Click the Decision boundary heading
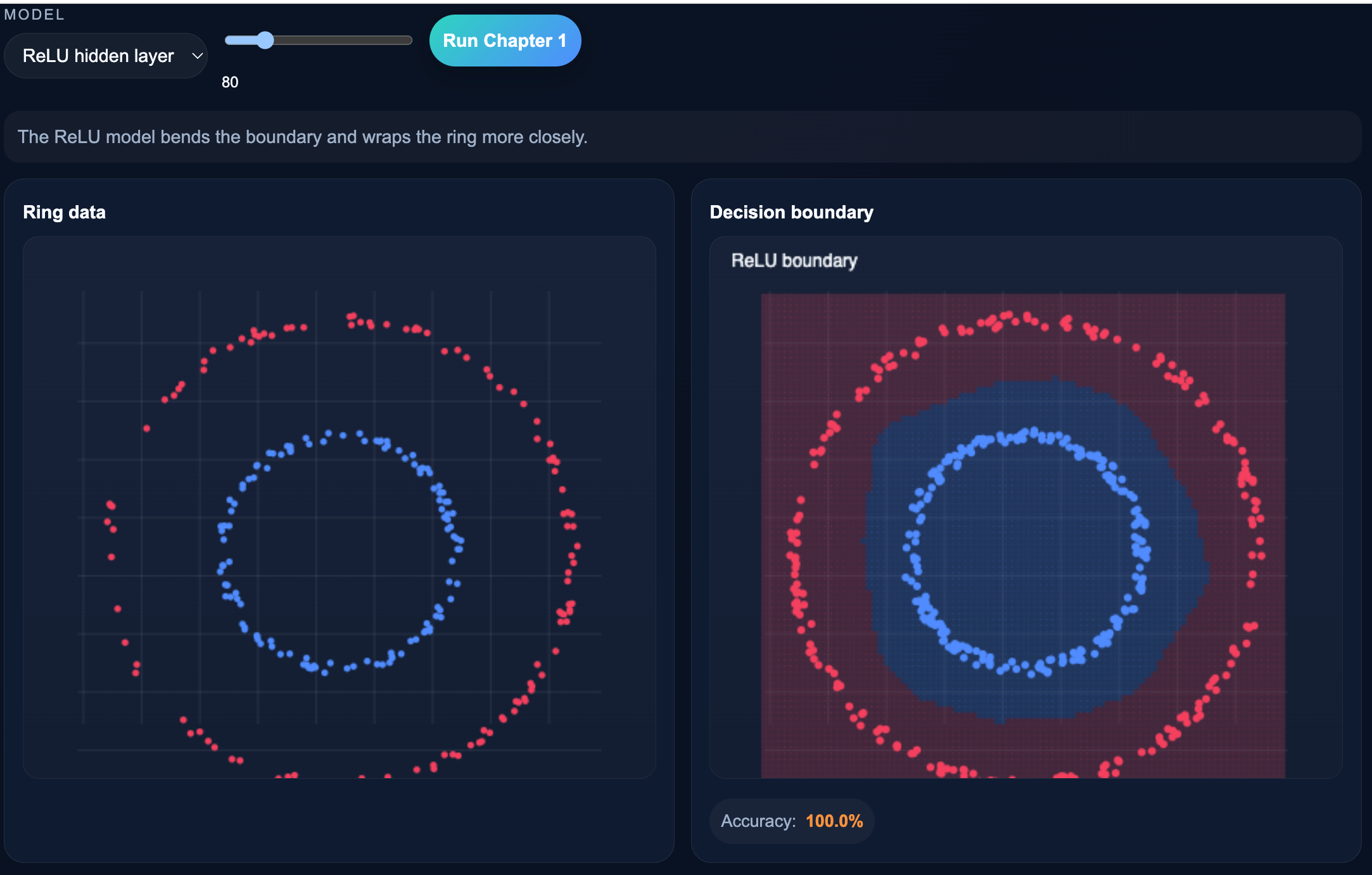 coord(791,212)
